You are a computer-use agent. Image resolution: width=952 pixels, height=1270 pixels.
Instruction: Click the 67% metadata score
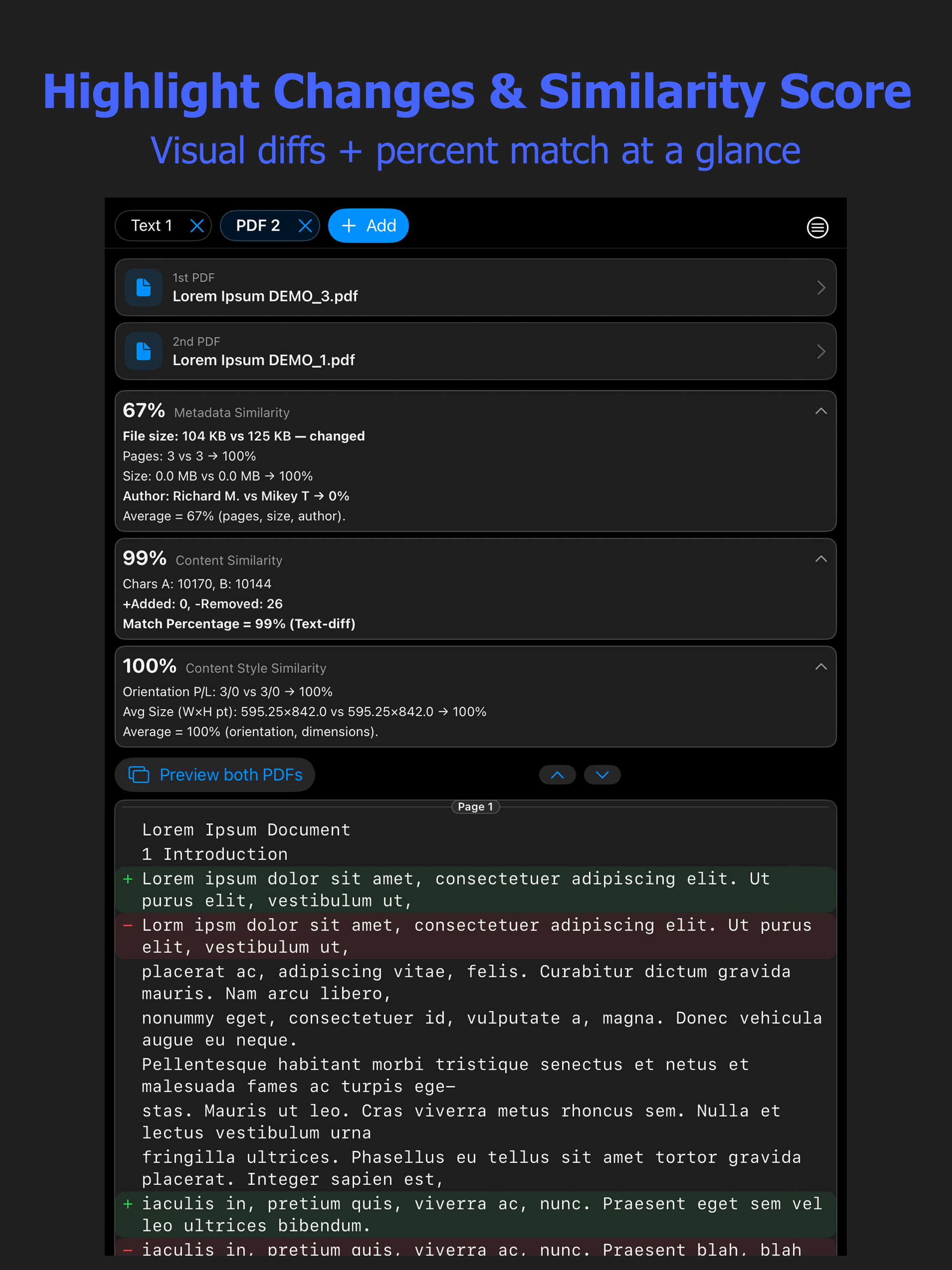[143, 411]
